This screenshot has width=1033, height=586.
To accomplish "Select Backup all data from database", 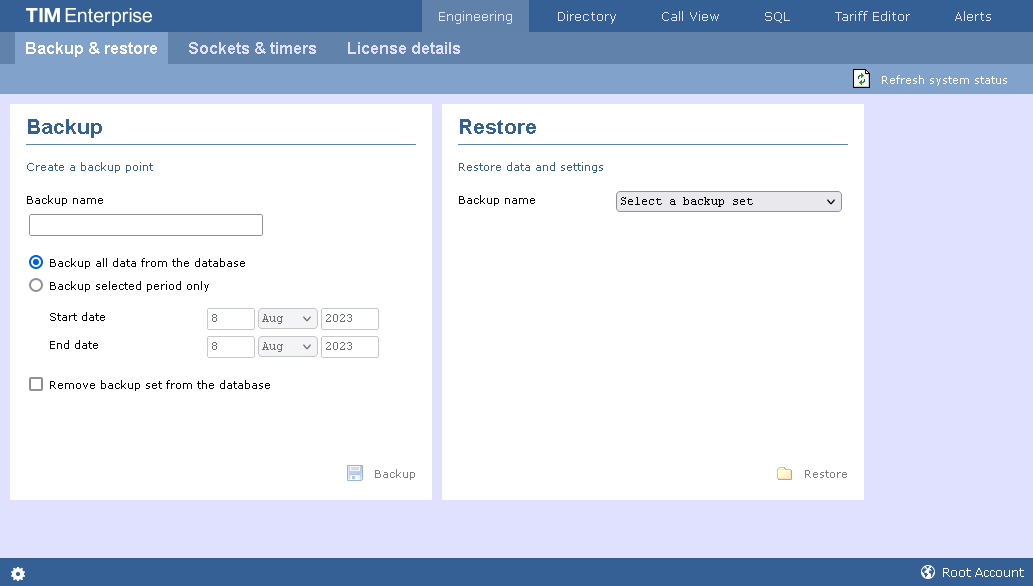I will 37,263.
